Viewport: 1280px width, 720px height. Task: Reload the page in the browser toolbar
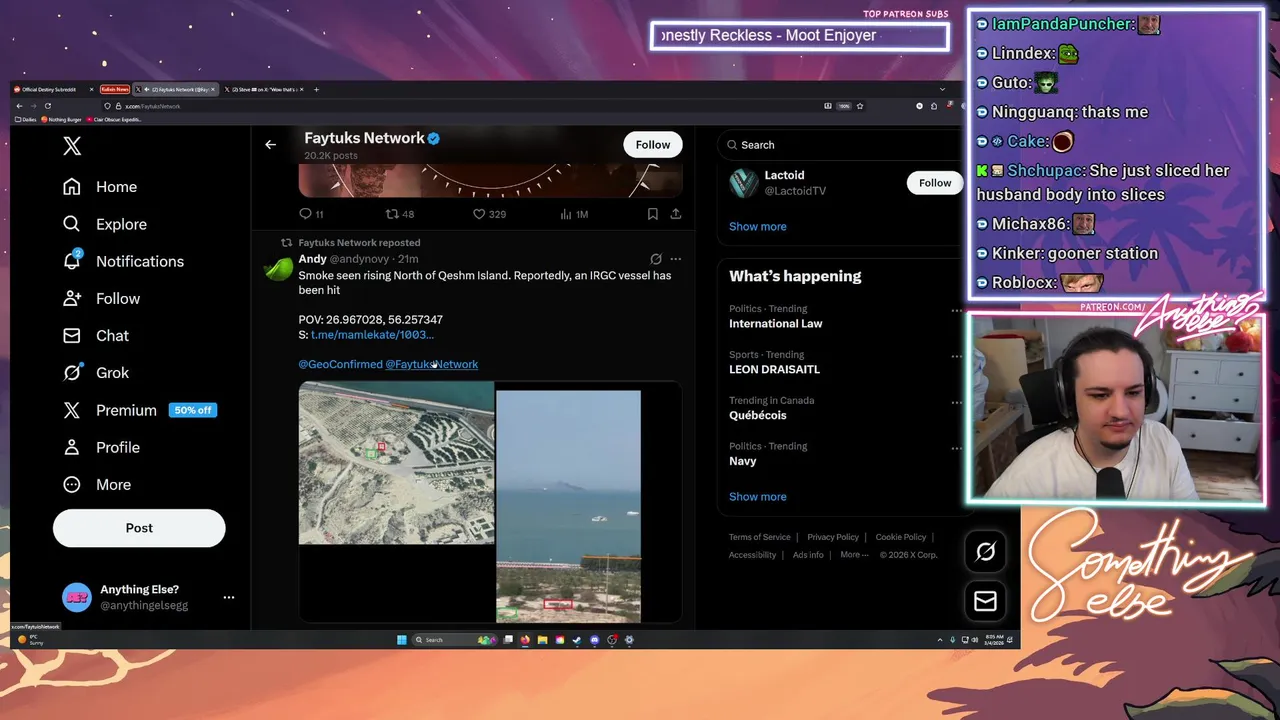pyautogui.click(x=47, y=106)
